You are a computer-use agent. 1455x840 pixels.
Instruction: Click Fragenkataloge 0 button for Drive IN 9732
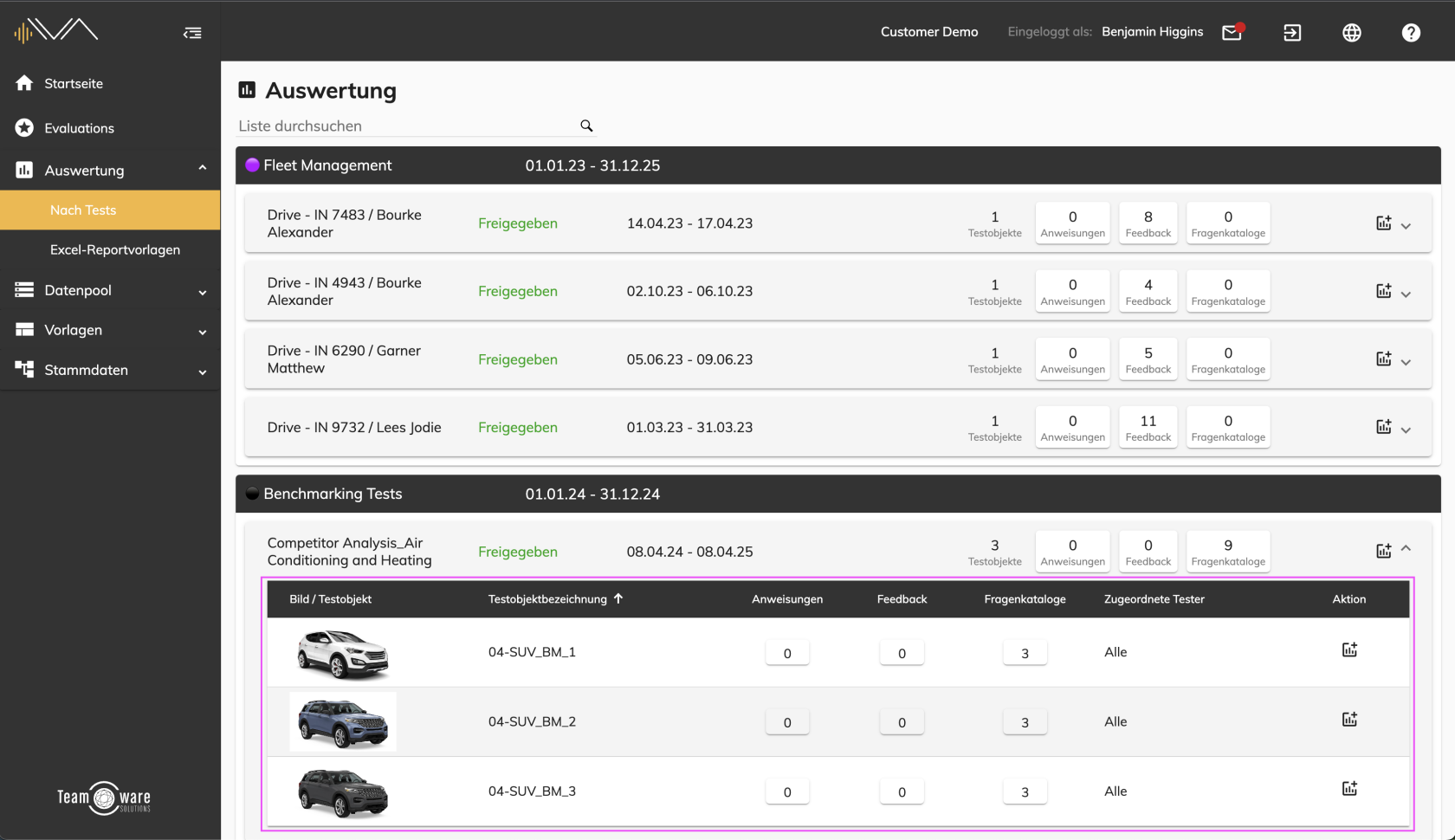1228,428
